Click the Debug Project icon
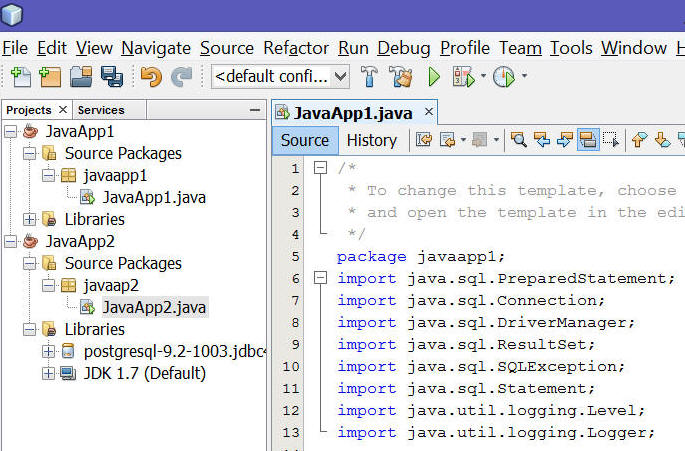Image resolution: width=685 pixels, height=451 pixels. tap(464, 76)
